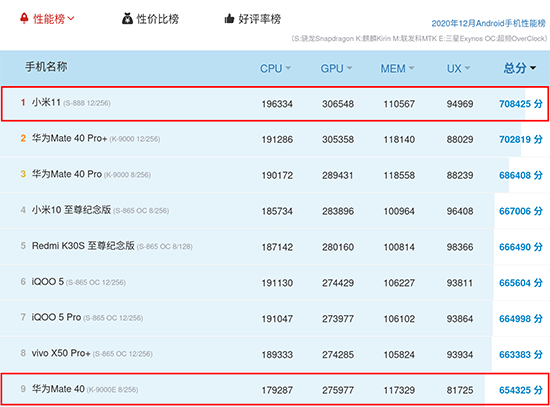Image resolution: width=550 pixels, height=407 pixels.
Task: Sort the table by the MEM column
Action: click(x=397, y=68)
